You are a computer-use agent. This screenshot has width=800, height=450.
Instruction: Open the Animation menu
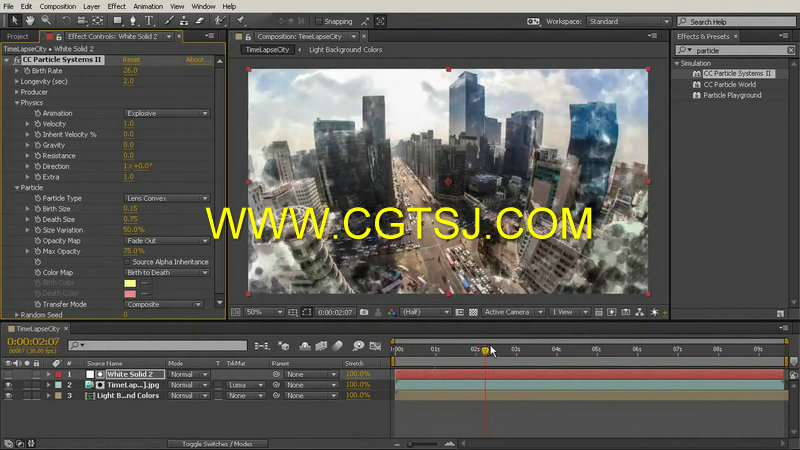148,7
